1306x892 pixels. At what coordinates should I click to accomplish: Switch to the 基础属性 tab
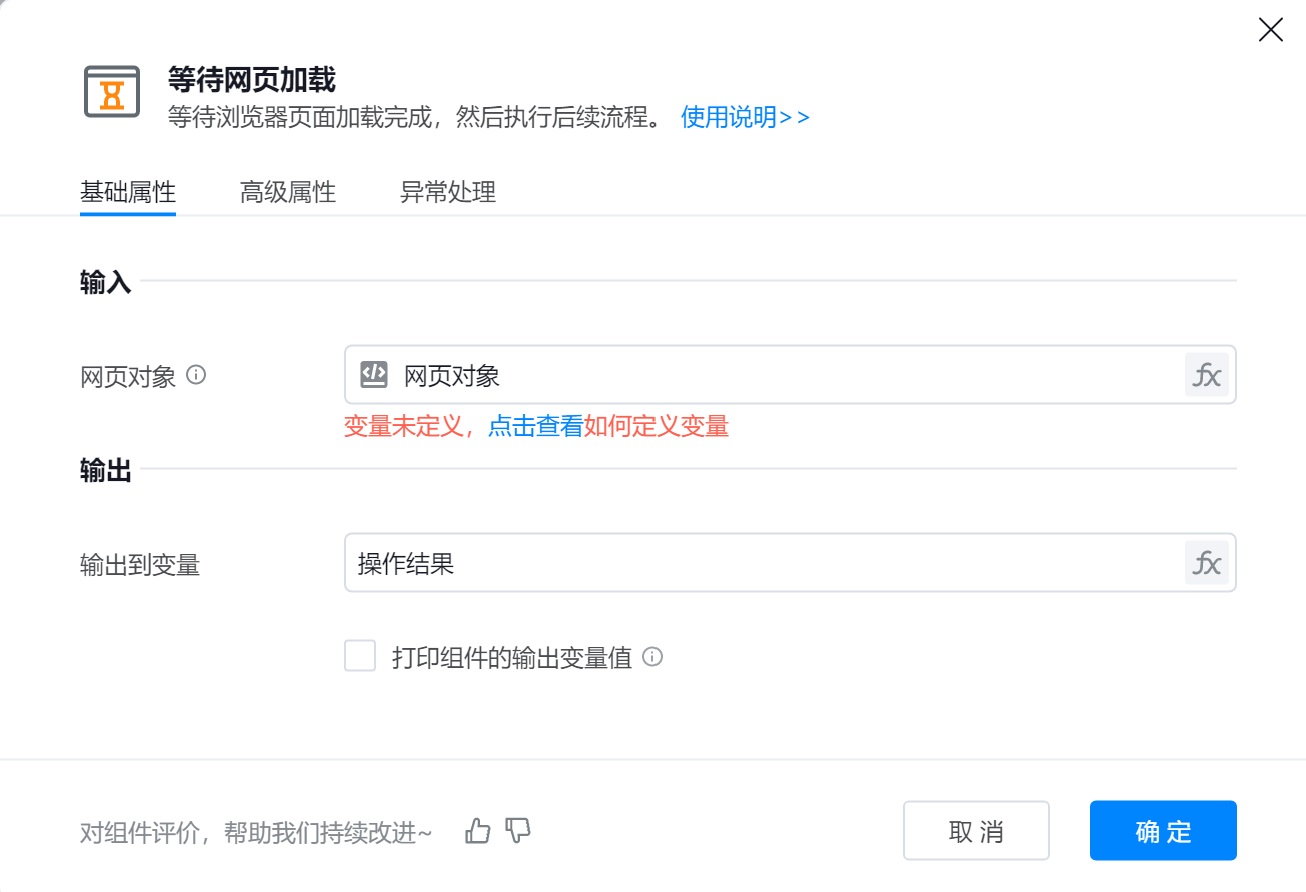click(x=128, y=192)
